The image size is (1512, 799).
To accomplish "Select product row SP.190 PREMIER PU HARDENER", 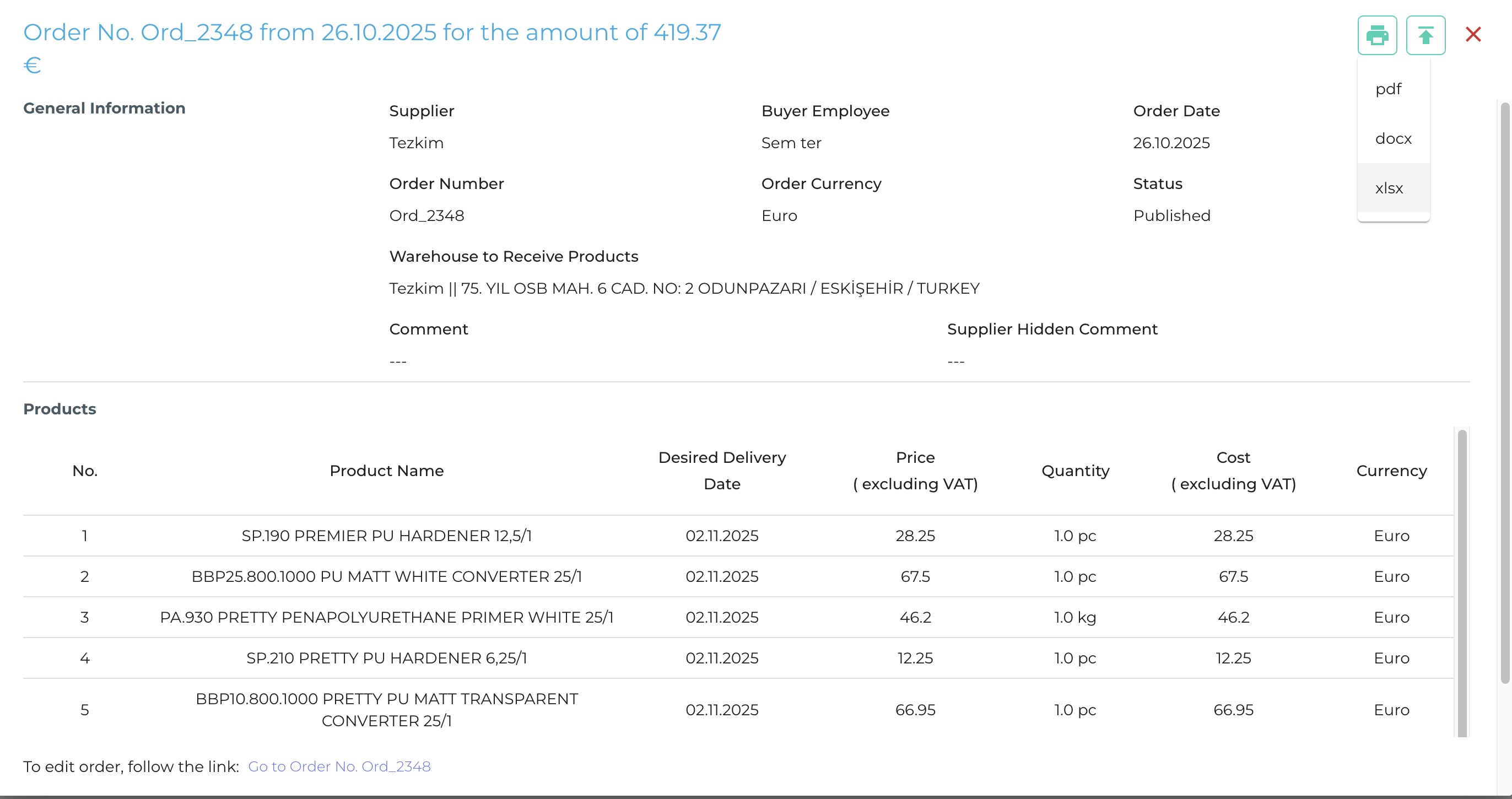I will click(x=387, y=536).
